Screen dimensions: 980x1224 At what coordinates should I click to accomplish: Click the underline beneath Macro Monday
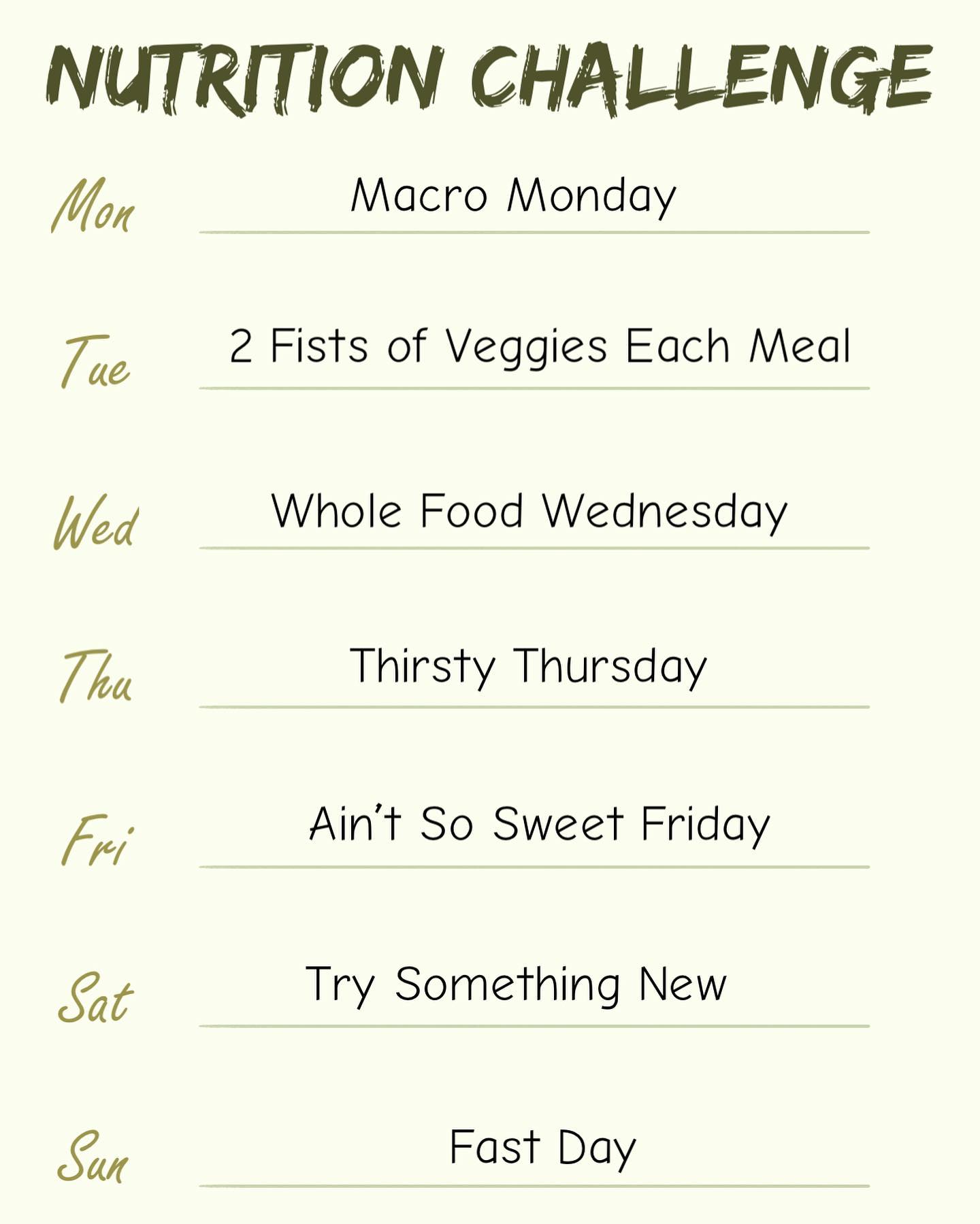(534, 233)
